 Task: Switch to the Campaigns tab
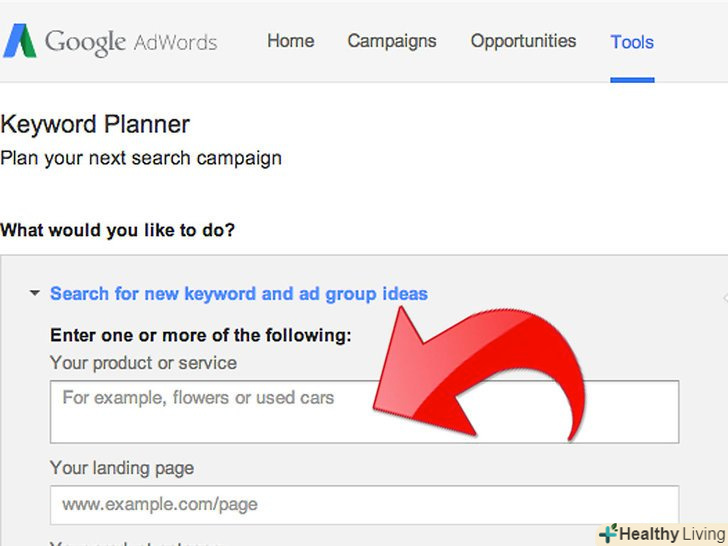point(392,41)
